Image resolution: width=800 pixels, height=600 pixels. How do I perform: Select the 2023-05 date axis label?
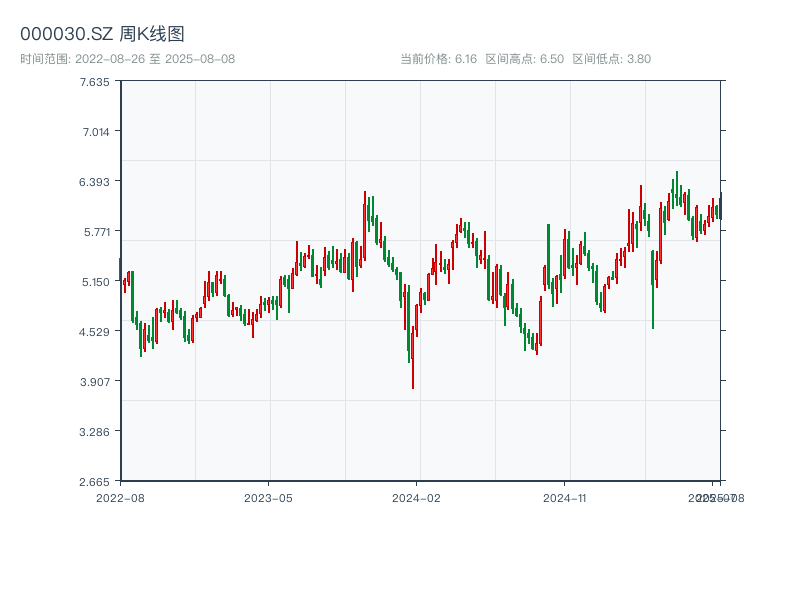(268, 497)
